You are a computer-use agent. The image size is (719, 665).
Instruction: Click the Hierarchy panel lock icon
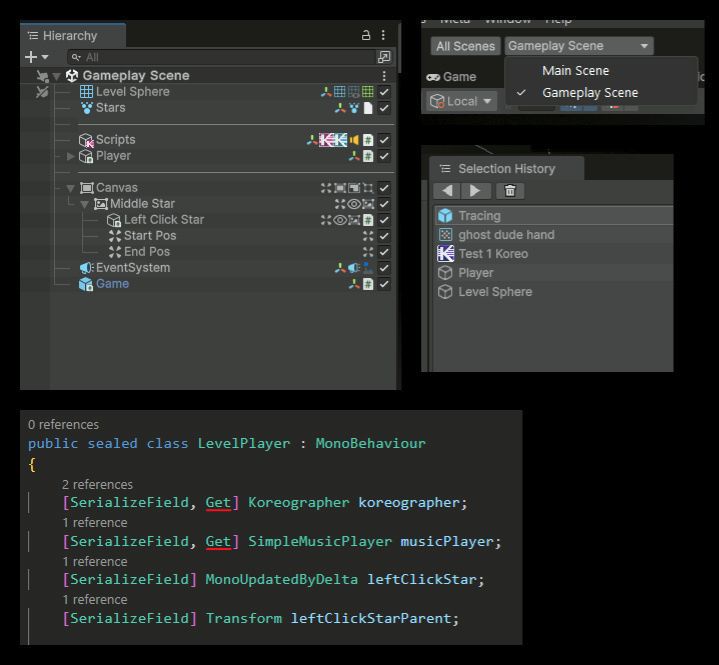365,35
